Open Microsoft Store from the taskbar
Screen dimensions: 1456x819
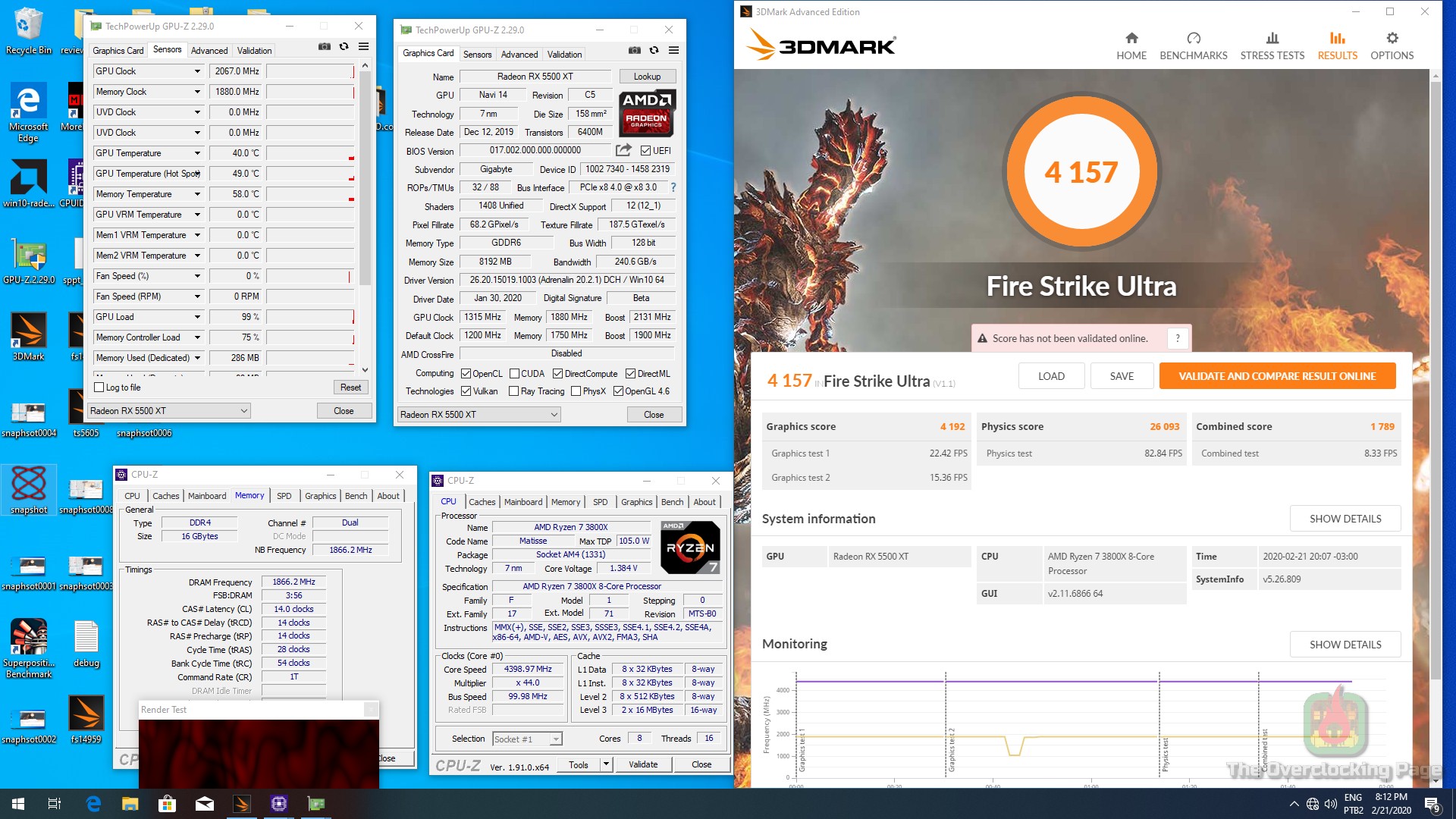167,804
